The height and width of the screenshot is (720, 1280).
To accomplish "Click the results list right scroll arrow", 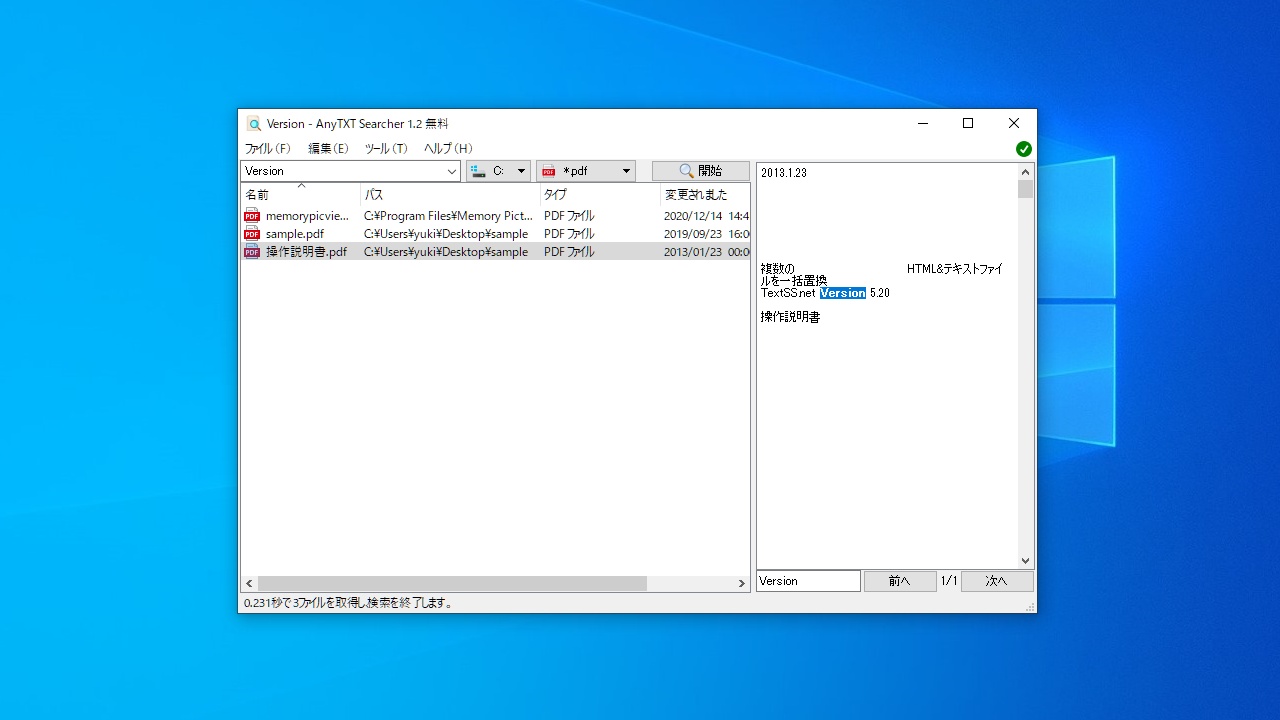I will (x=742, y=583).
